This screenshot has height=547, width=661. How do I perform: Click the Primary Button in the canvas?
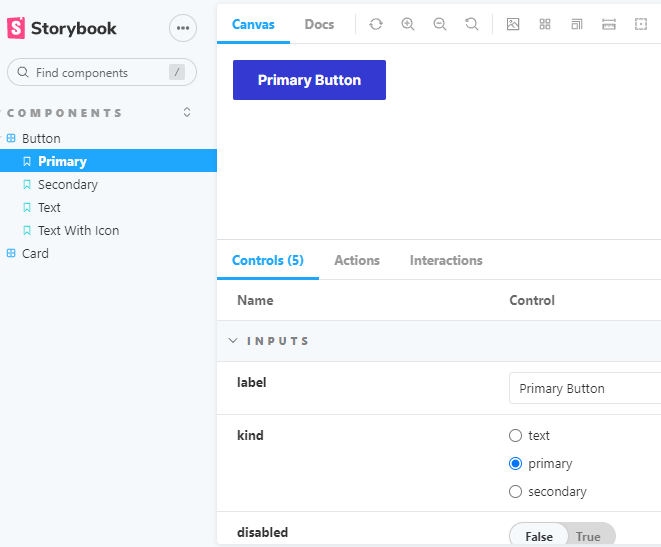(309, 80)
